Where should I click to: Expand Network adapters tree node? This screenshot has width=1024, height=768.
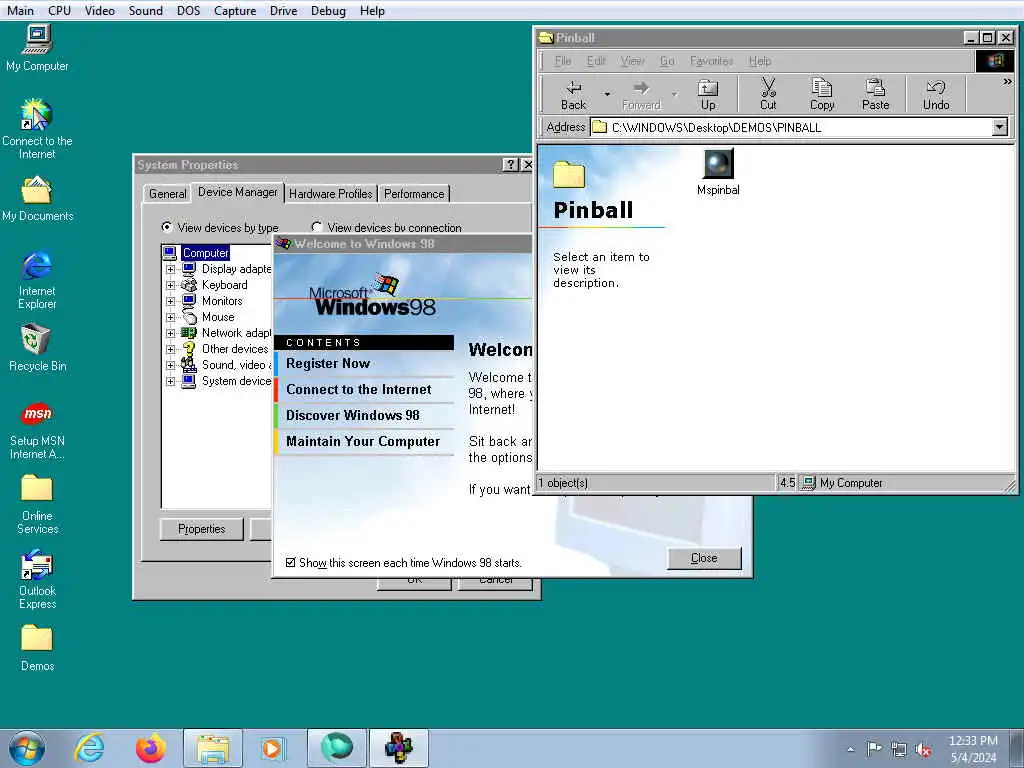170,333
